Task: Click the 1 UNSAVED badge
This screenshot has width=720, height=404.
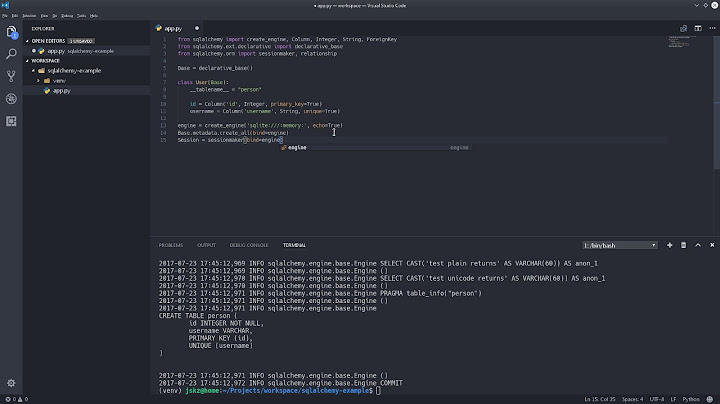Action: [x=81, y=41]
